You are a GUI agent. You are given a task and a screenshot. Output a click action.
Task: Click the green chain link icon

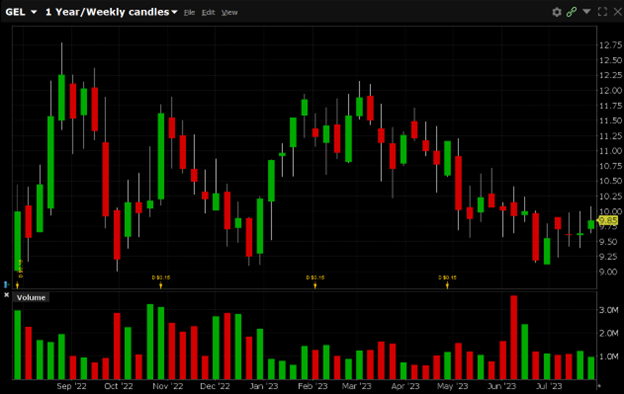tap(571, 12)
